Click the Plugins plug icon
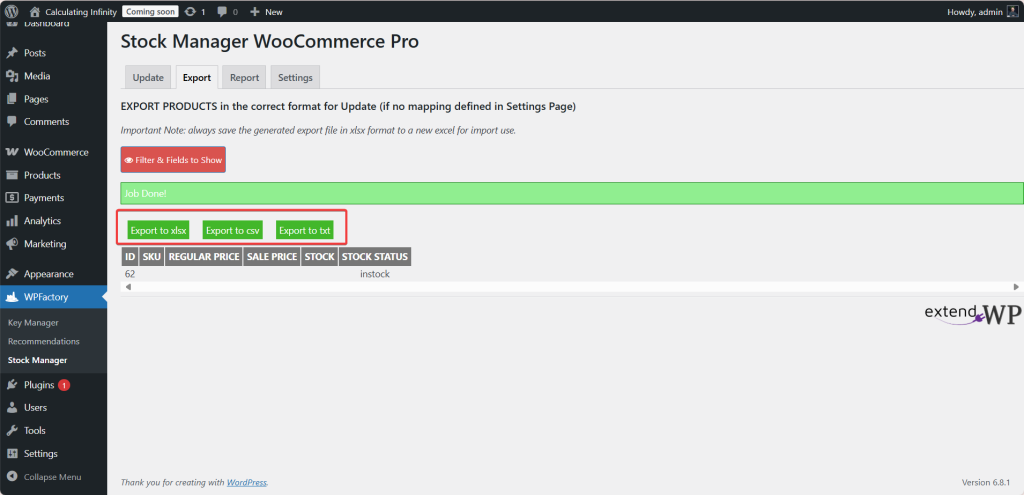1024x495 pixels. (x=12, y=385)
